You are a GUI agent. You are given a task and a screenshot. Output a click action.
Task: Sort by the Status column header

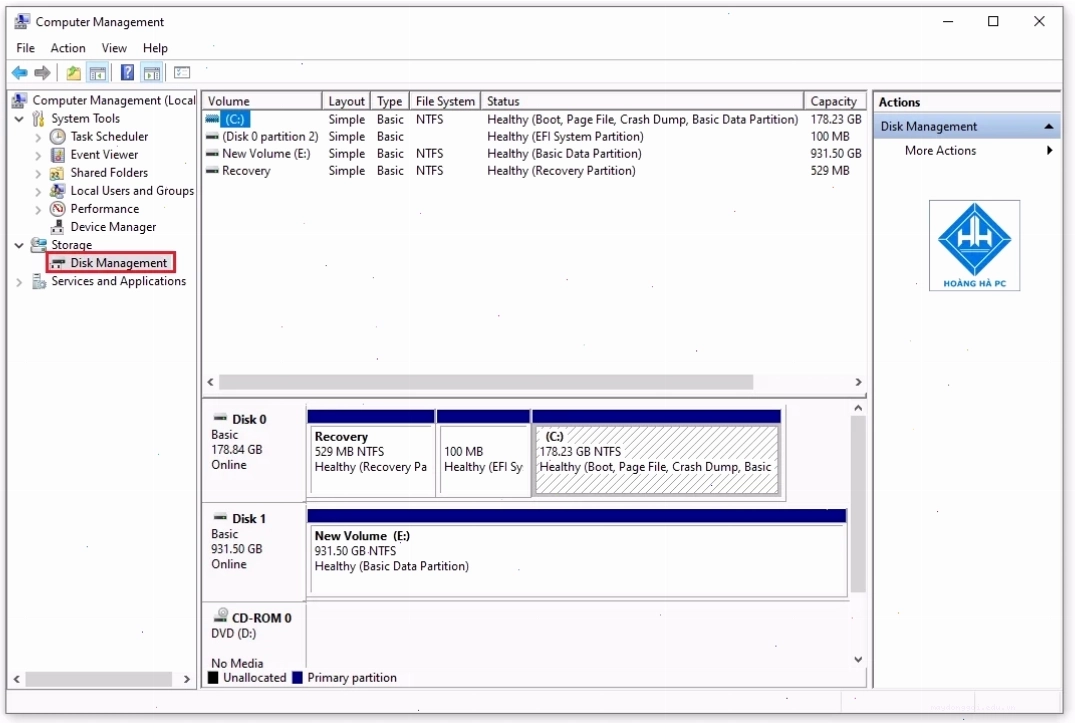(642, 101)
